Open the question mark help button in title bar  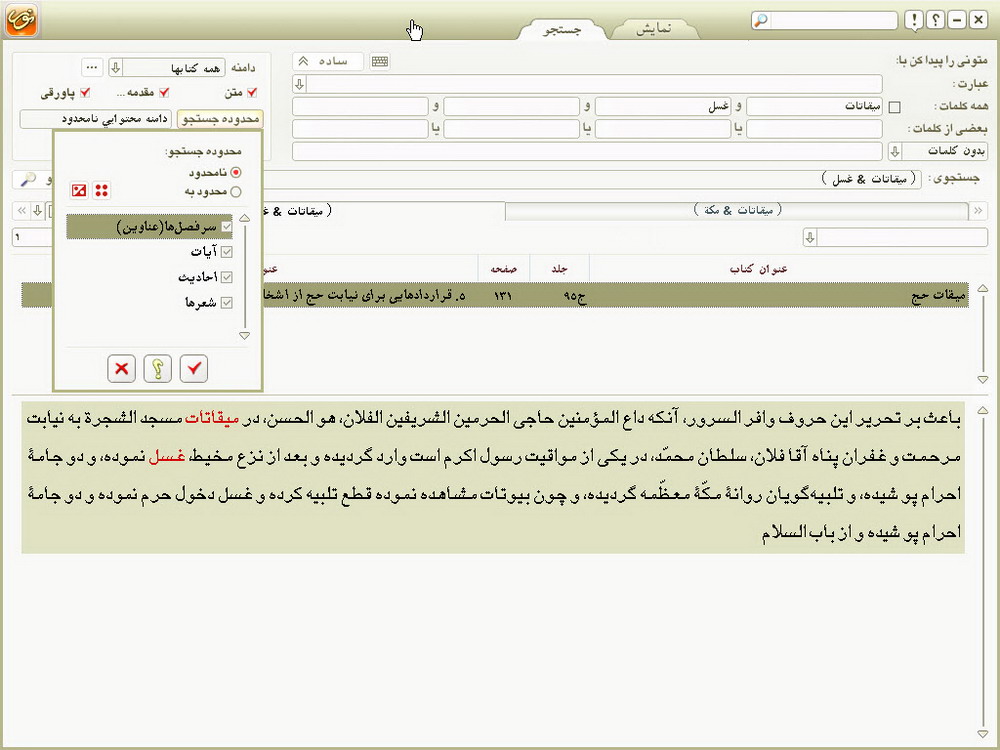coord(935,20)
